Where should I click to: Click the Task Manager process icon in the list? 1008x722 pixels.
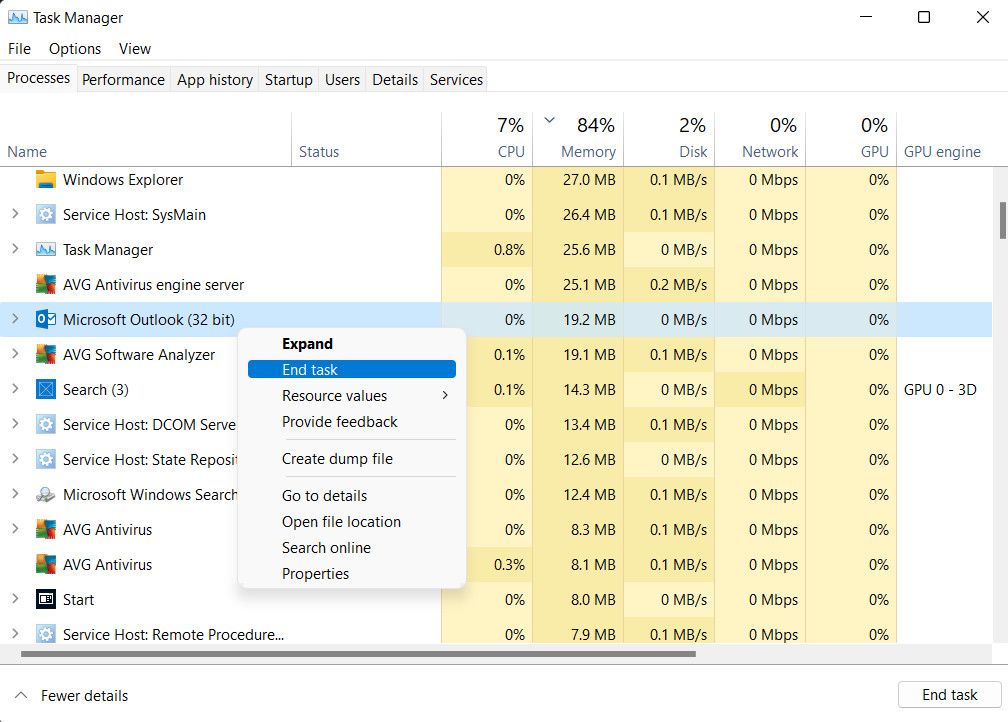[x=44, y=249]
